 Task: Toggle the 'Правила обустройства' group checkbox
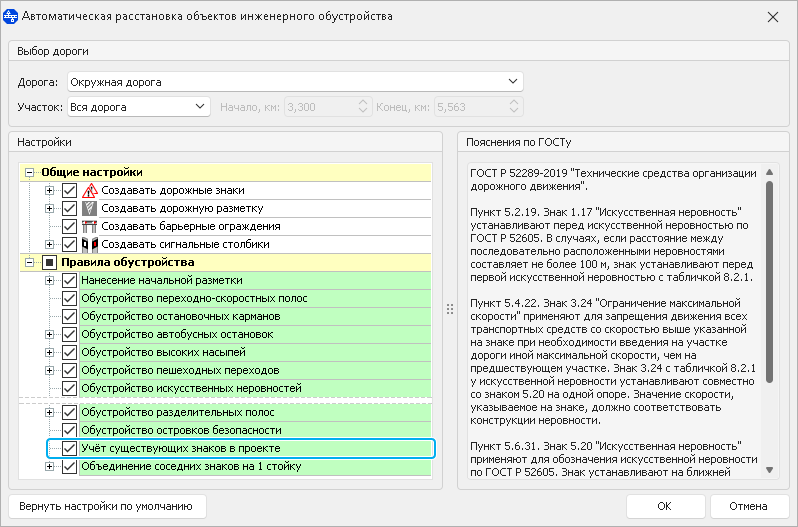[49, 262]
